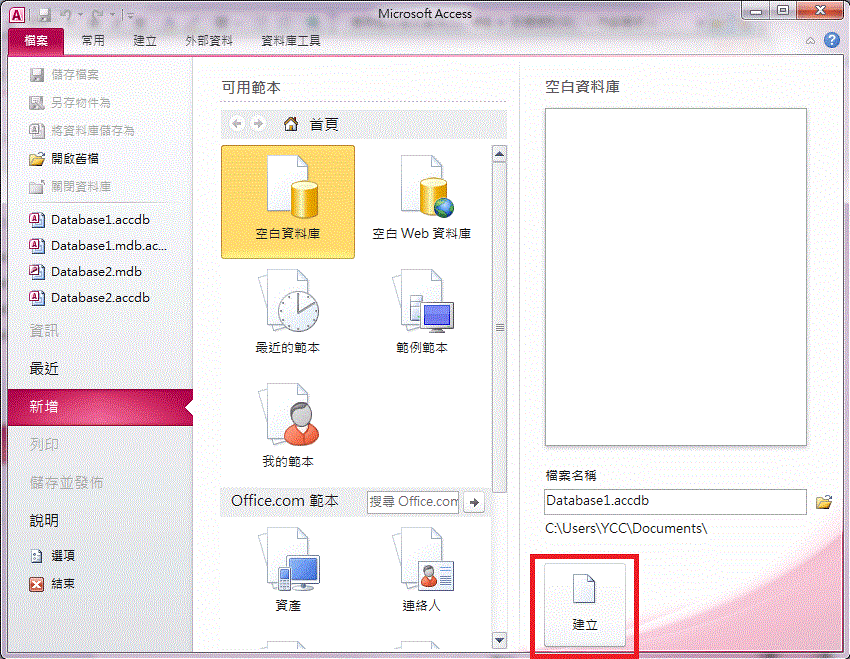Click the browse folder icon beside filename
This screenshot has height=659, width=850.
click(824, 502)
